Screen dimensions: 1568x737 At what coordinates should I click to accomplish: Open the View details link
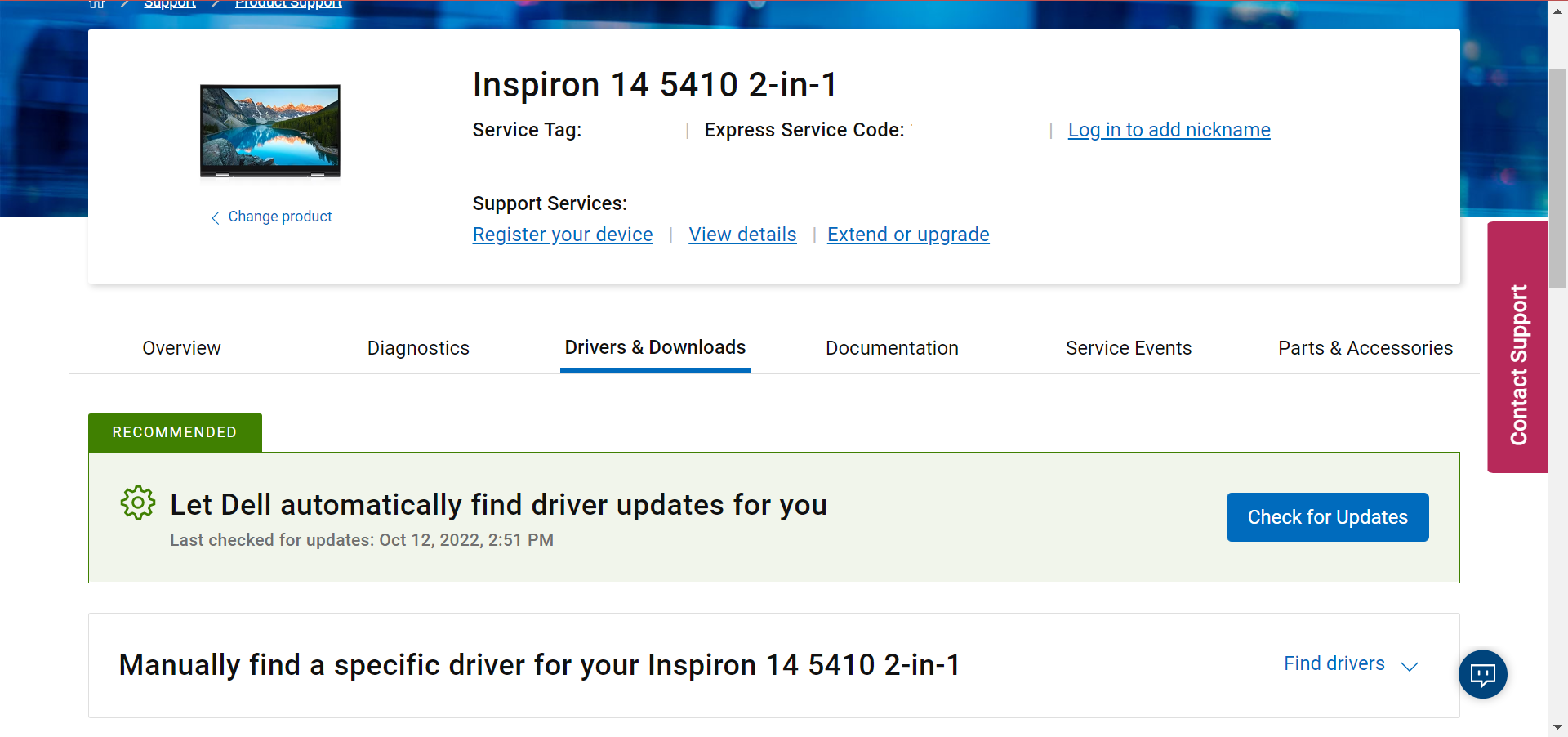[742, 234]
